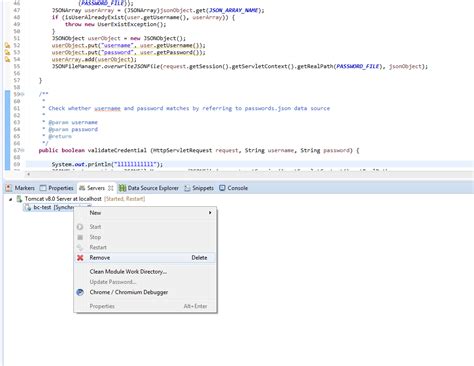
Task: Collapse the Javadoc comment at line 59
Action: [22, 94]
